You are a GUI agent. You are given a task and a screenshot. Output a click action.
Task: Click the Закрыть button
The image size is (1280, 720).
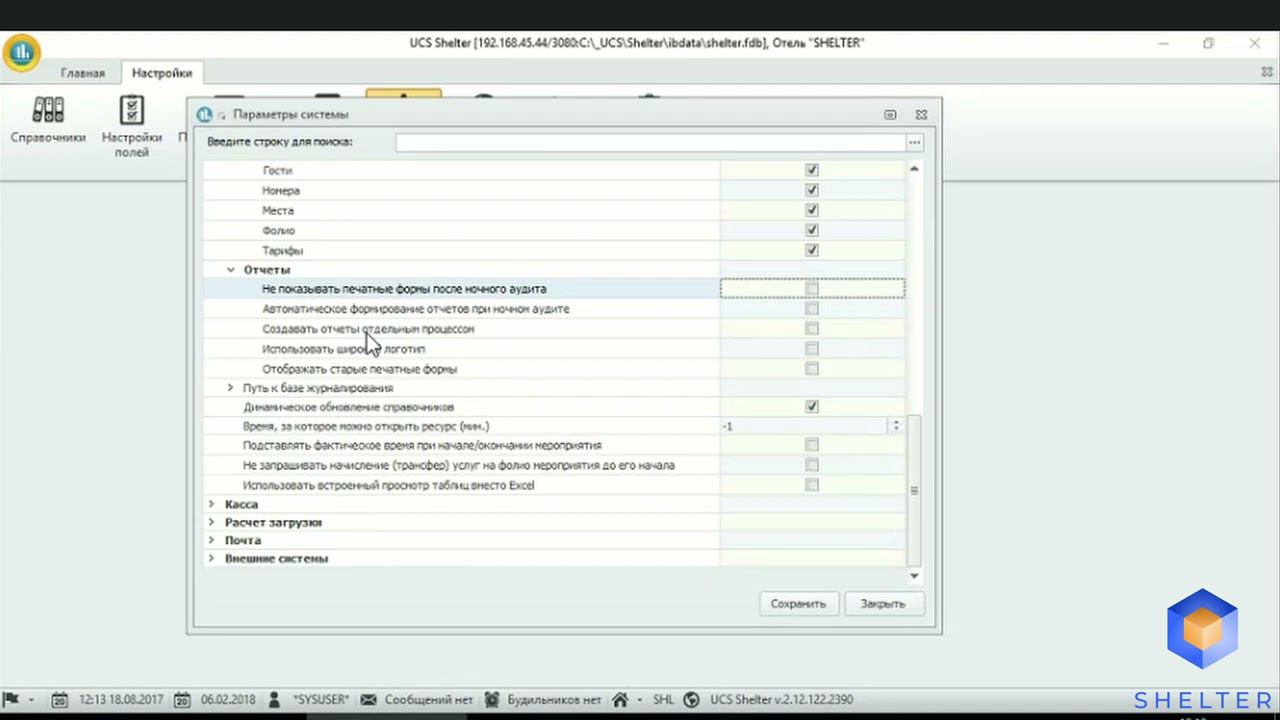coord(883,604)
